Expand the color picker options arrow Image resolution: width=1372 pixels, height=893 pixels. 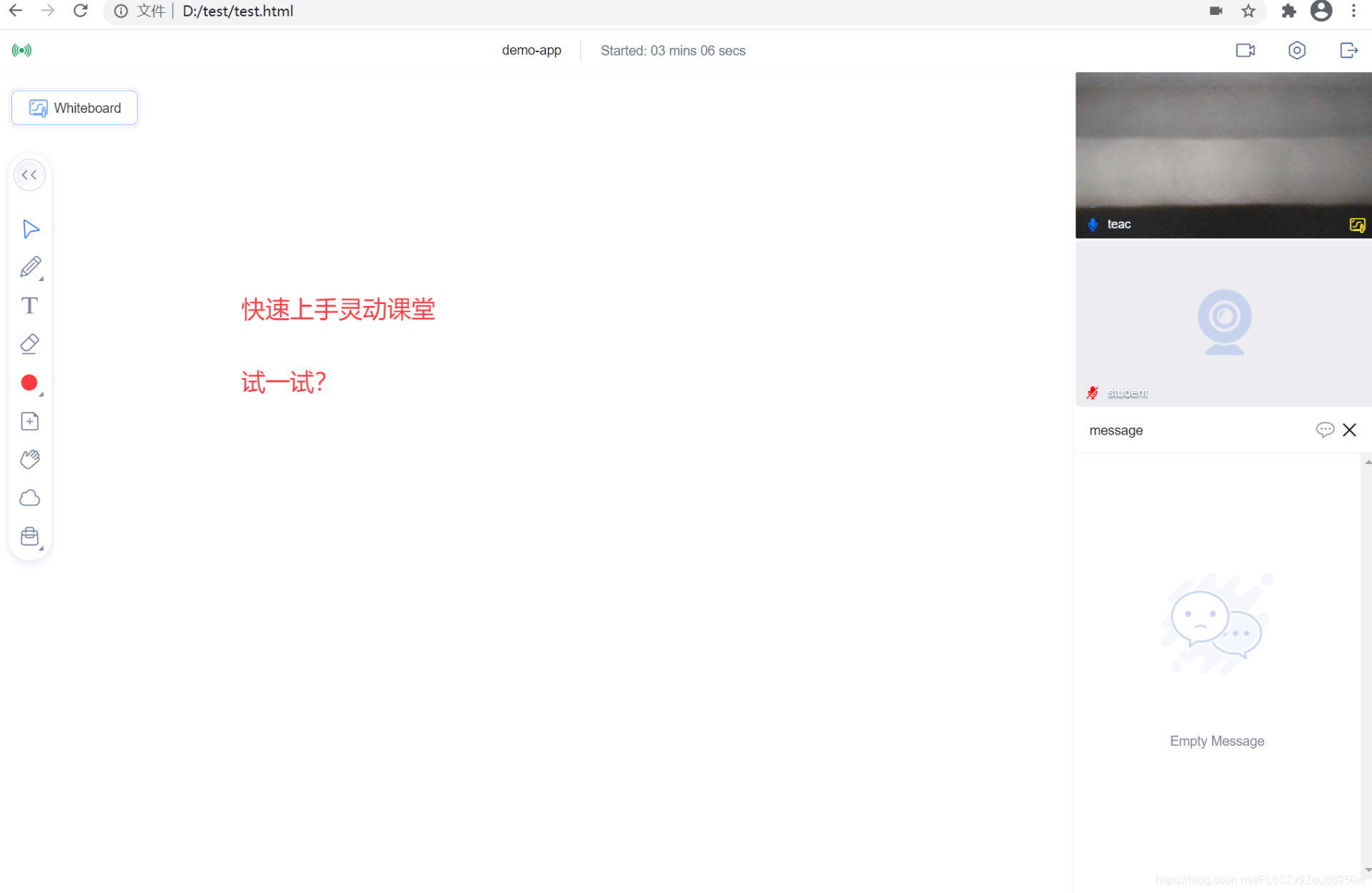tap(41, 395)
